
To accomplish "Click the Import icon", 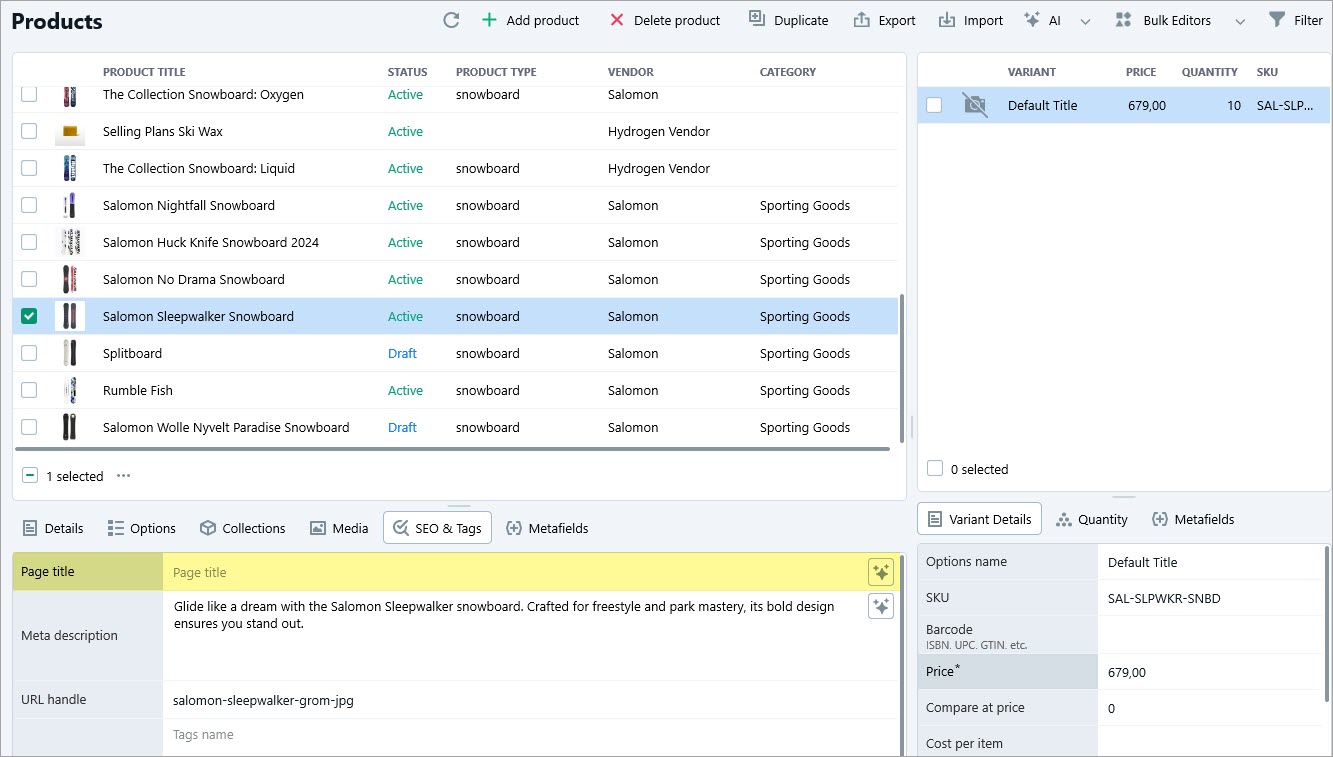I will click(x=946, y=20).
